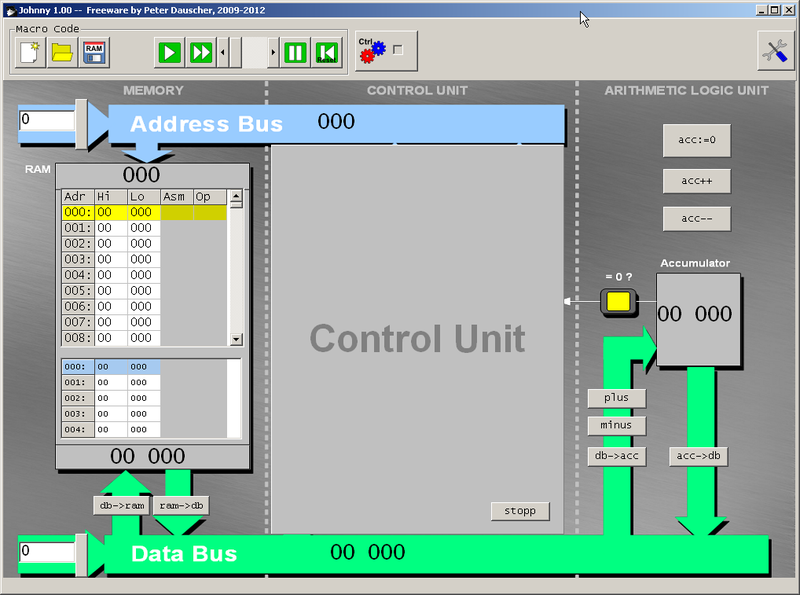Open a file with the yellow folder icon
The height and width of the screenshot is (595, 800).
coord(62,53)
